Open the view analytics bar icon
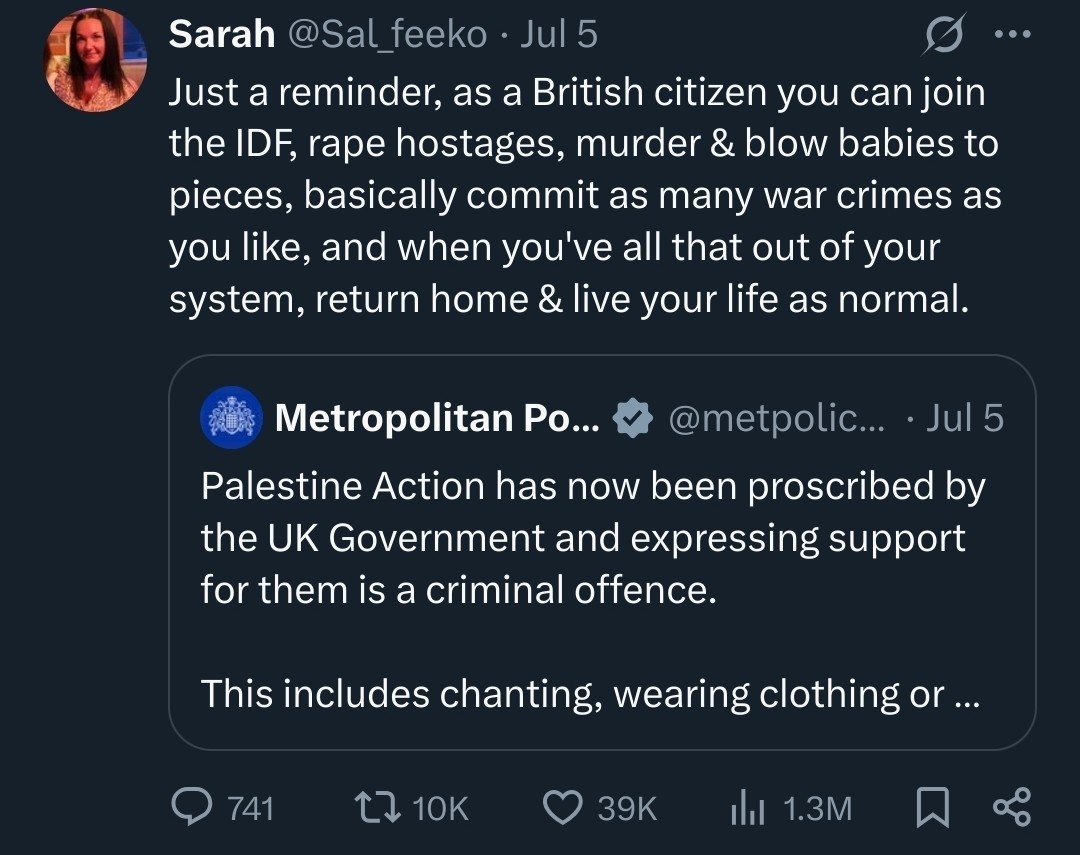Image resolution: width=1080 pixels, height=855 pixels. (x=748, y=807)
